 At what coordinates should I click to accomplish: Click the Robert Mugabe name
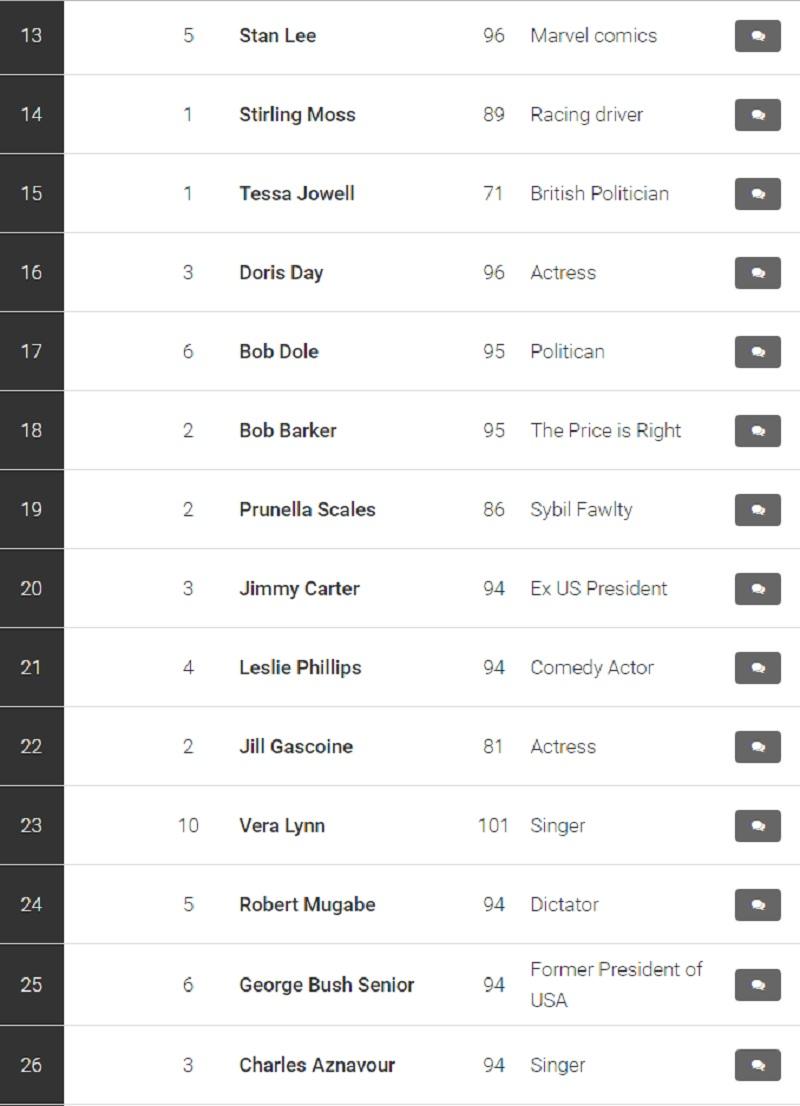pyautogui.click(x=307, y=905)
